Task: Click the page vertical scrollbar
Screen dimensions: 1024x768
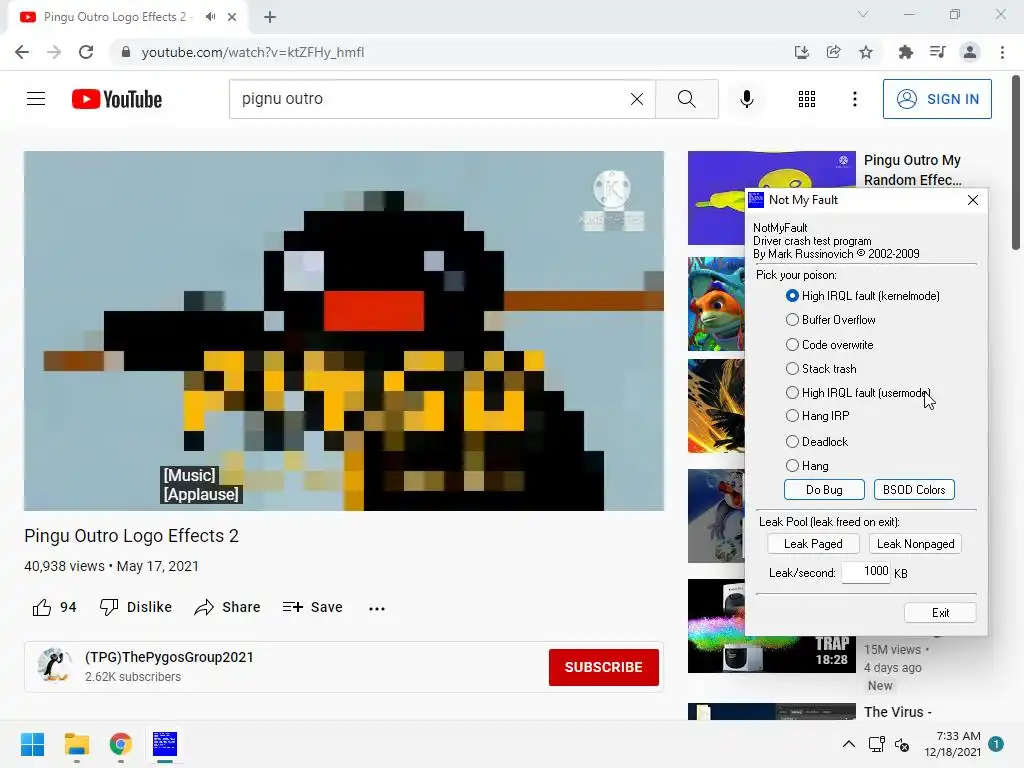Action: pyautogui.click(x=1016, y=162)
